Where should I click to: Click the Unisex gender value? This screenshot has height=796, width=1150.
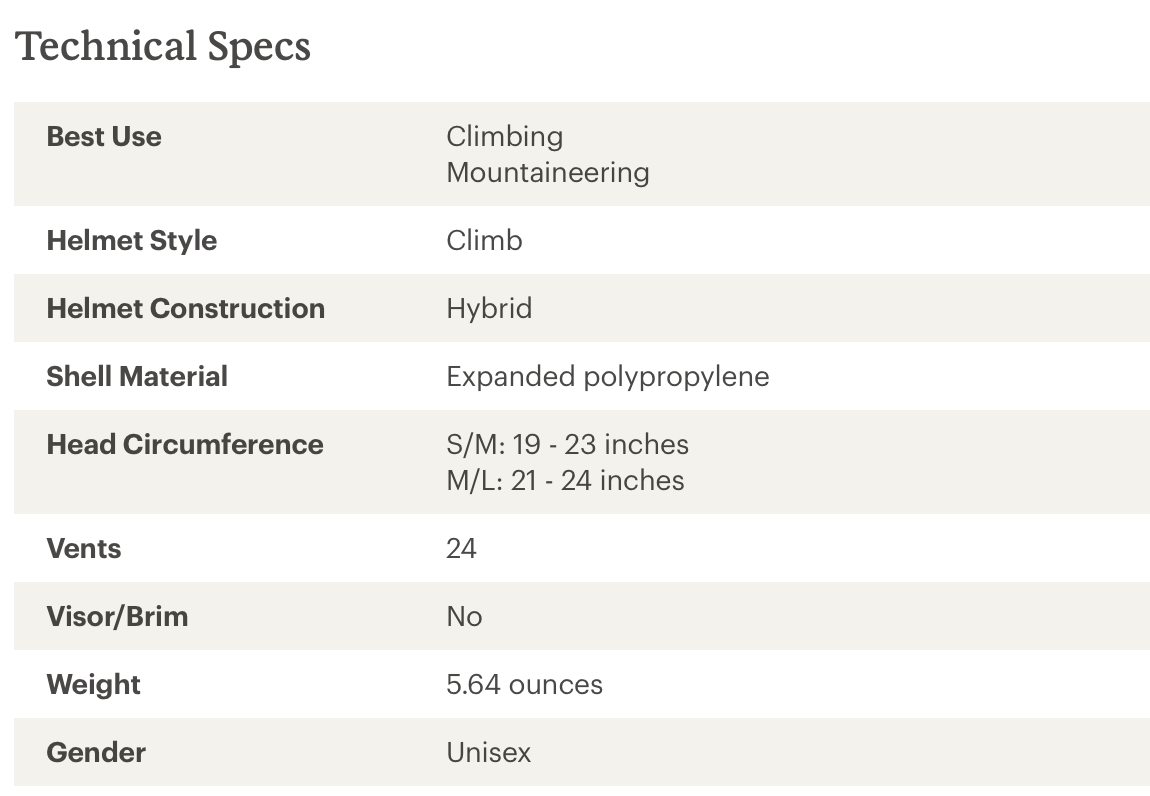tap(488, 753)
